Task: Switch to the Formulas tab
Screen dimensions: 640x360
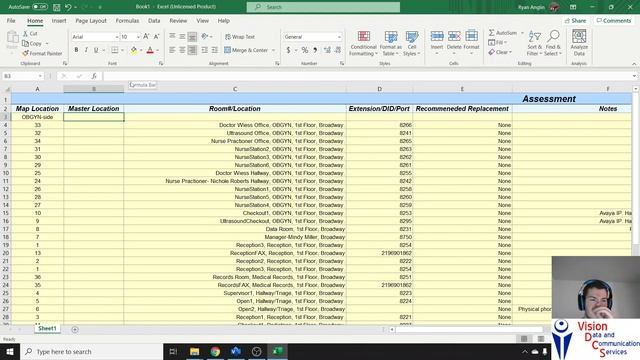Action: click(x=127, y=20)
